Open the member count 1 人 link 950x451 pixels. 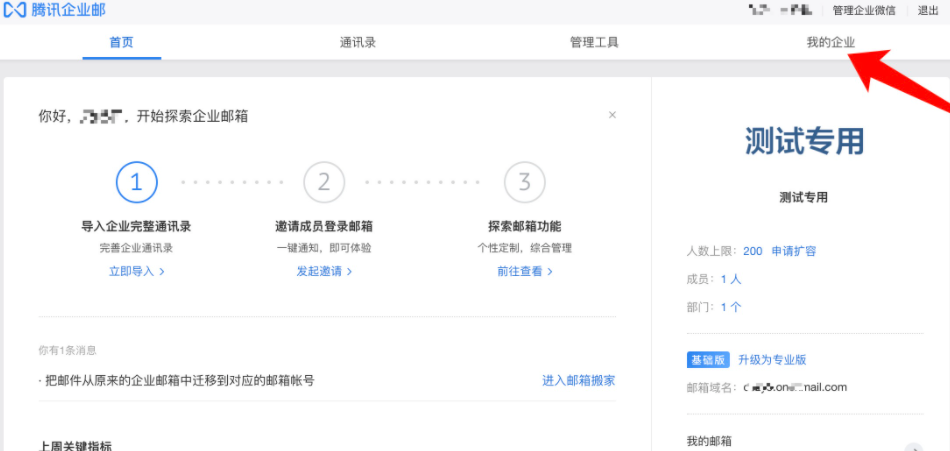[731, 279]
